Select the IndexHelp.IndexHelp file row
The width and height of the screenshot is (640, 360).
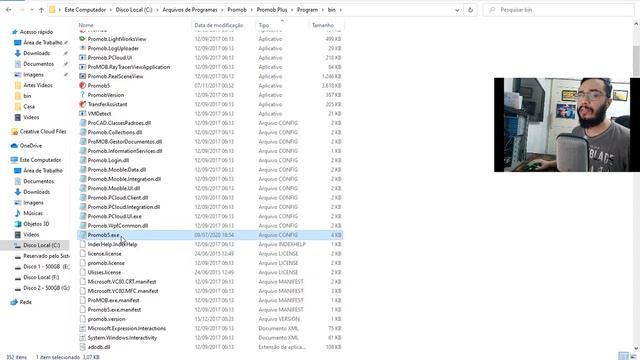tap(210, 244)
